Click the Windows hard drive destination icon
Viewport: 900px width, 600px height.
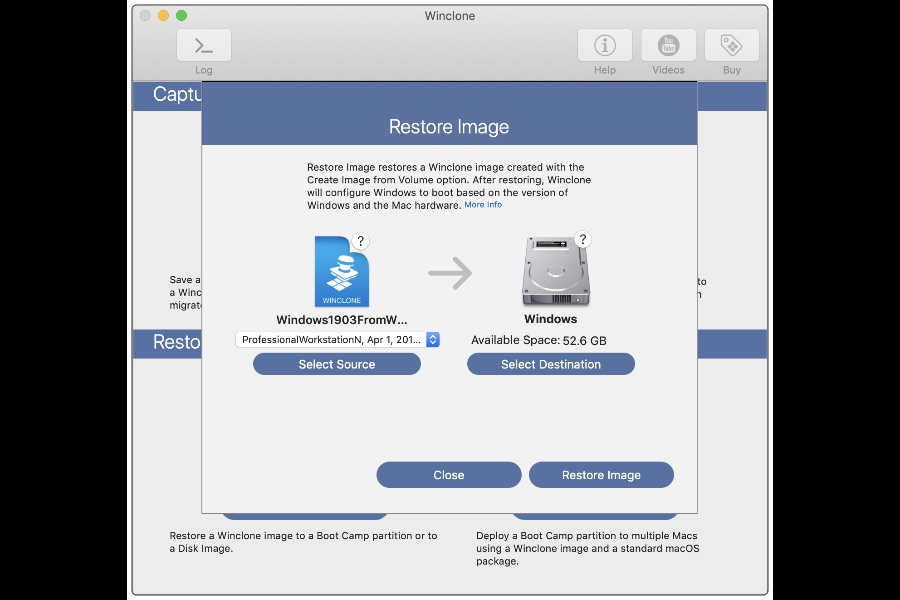(x=556, y=272)
